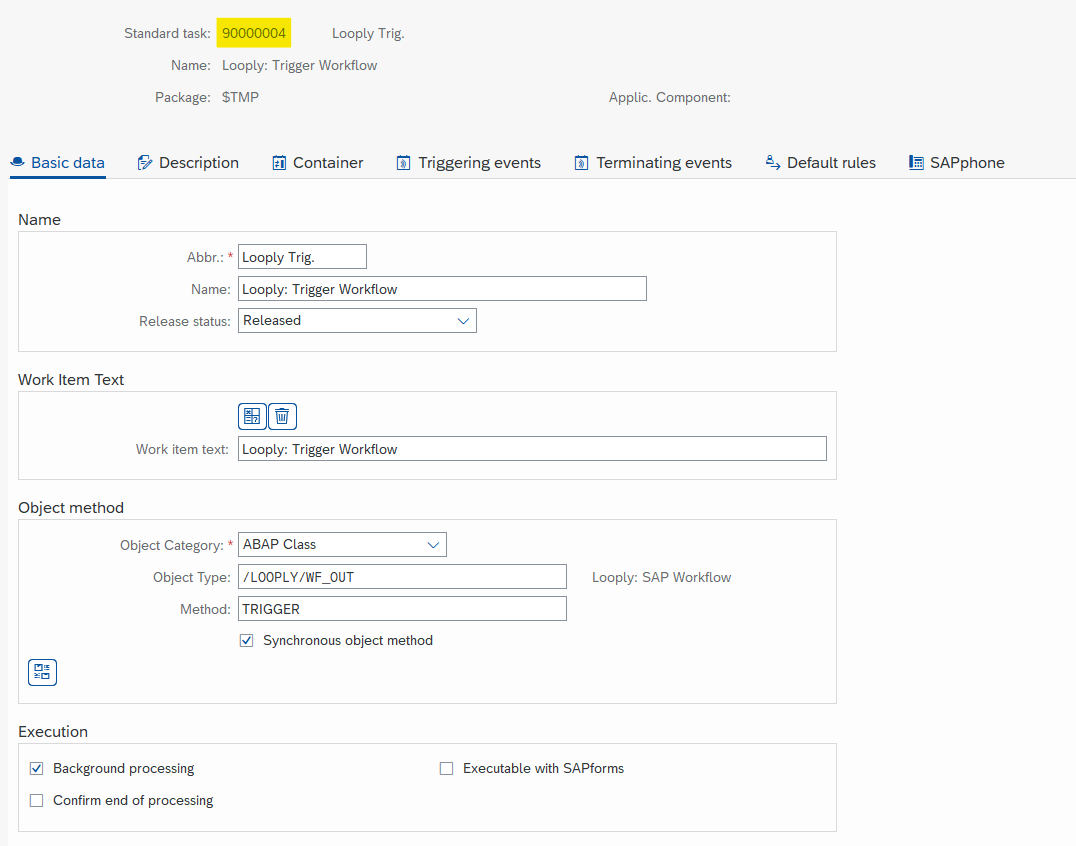
Task: Click the Abbr. input field
Action: 302,257
